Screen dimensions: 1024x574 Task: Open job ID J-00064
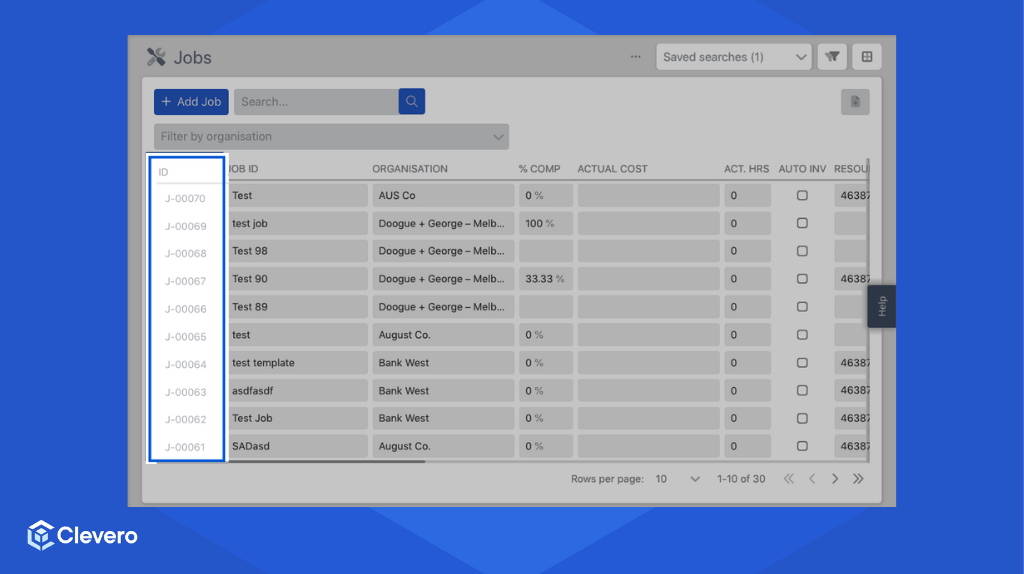(x=185, y=364)
